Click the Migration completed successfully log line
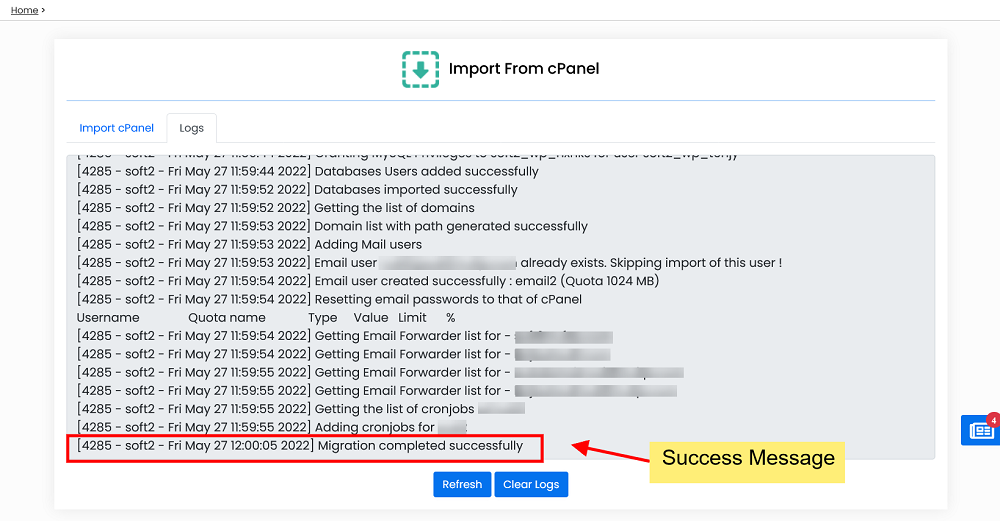 (x=300, y=446)
